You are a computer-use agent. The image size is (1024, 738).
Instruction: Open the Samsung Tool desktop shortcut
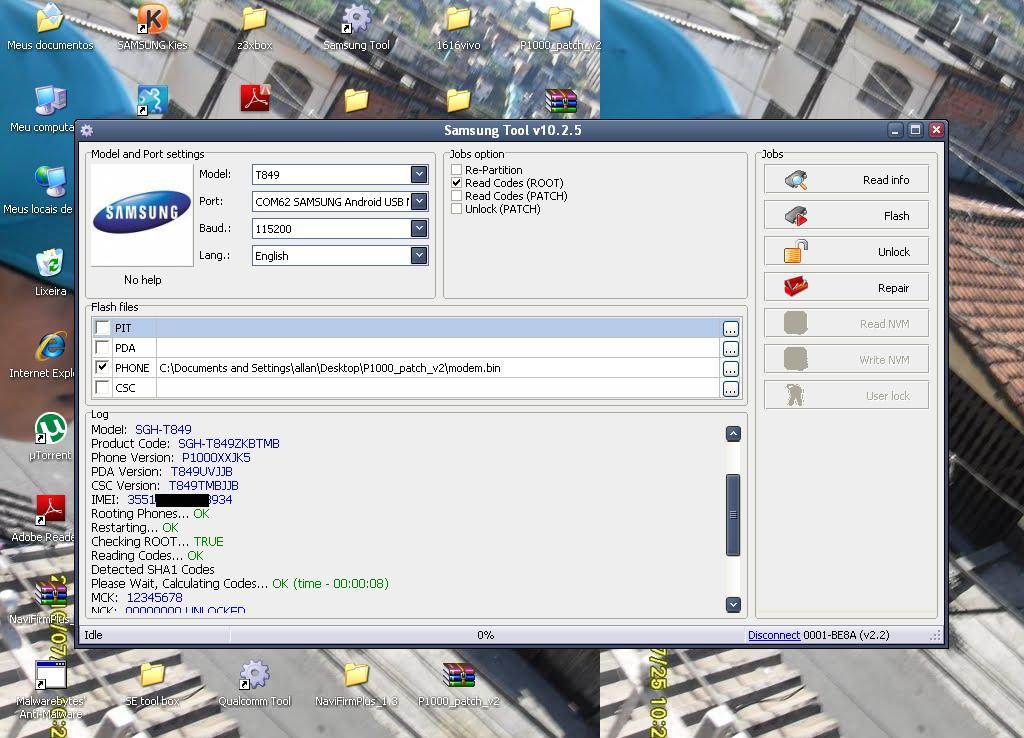356,26
